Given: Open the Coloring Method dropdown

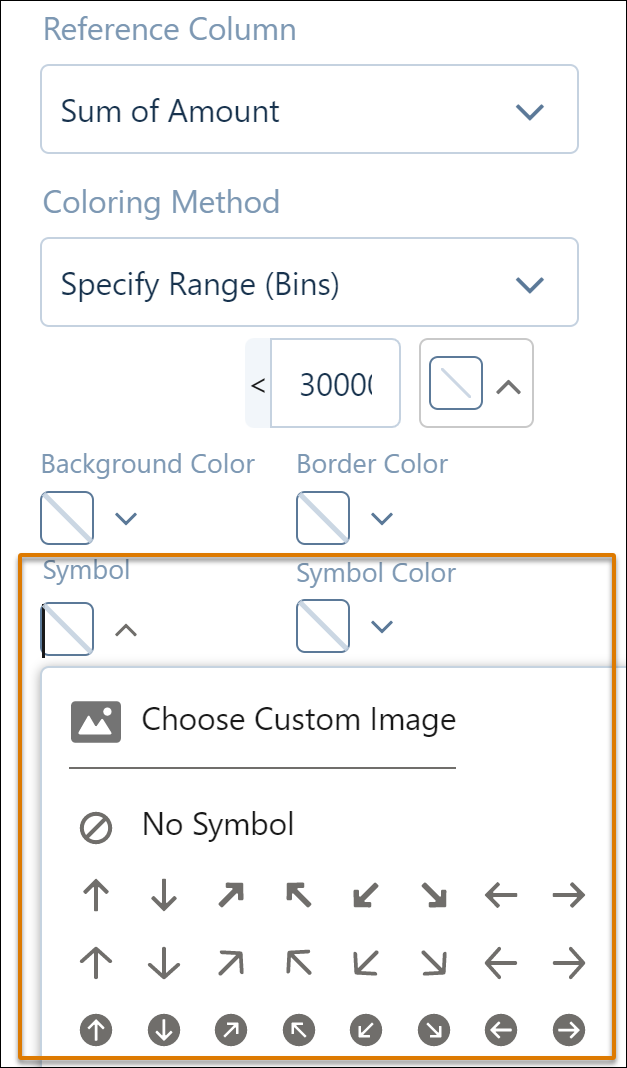Looking at the screenshot, I should (x=310, y=282).
